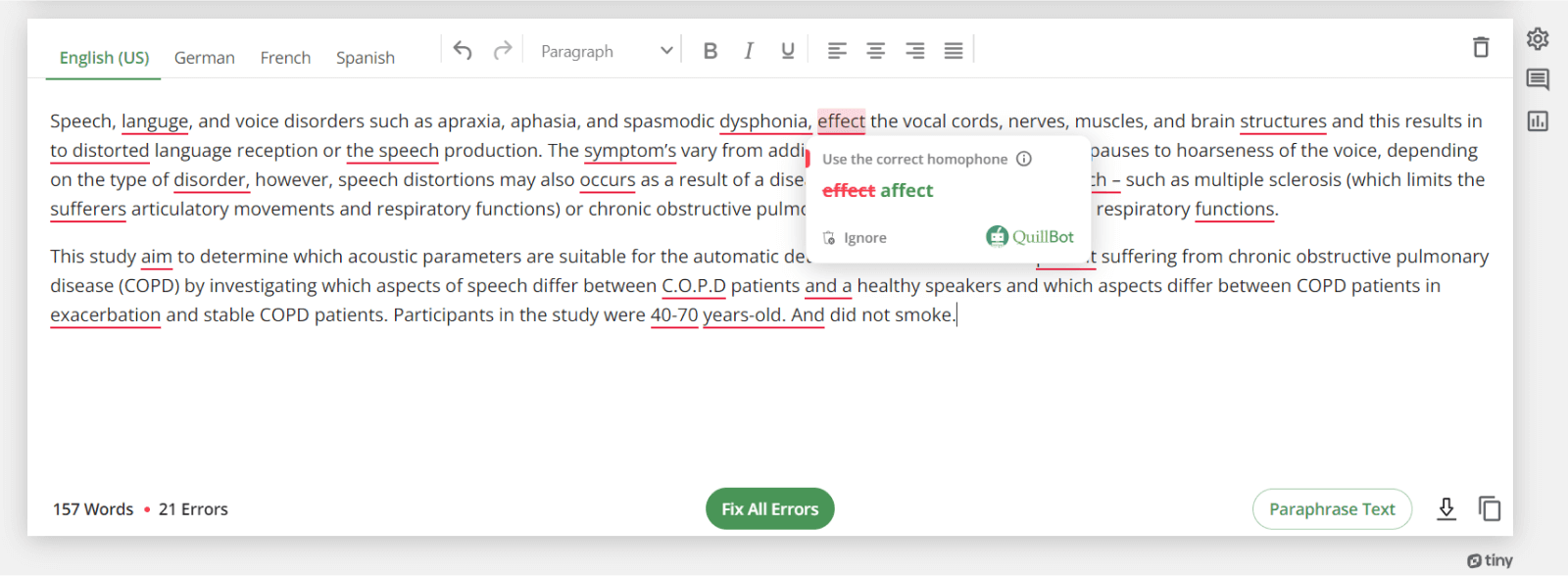Toggle bold formatting

tap(710, 51)
